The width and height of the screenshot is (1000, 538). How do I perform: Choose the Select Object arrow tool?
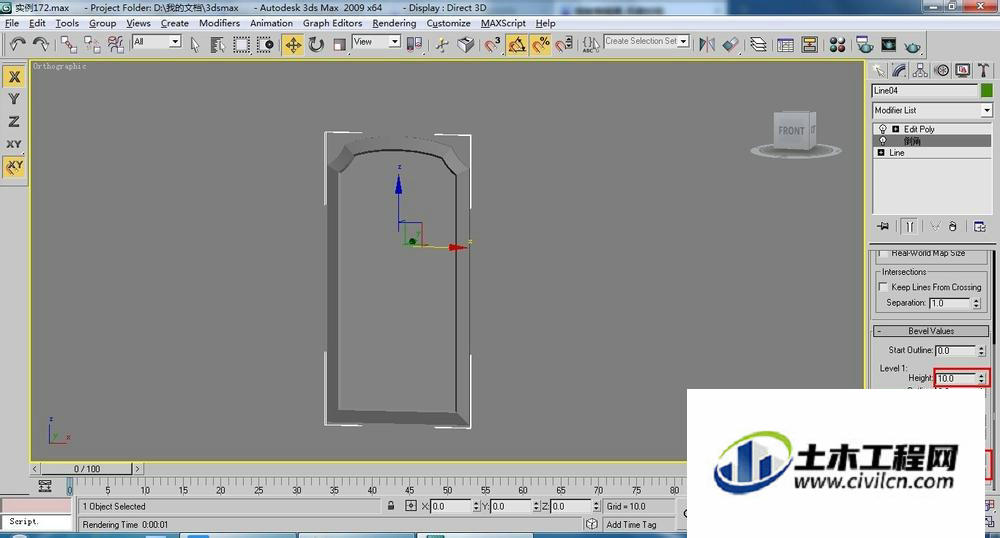tap(195, 45)
